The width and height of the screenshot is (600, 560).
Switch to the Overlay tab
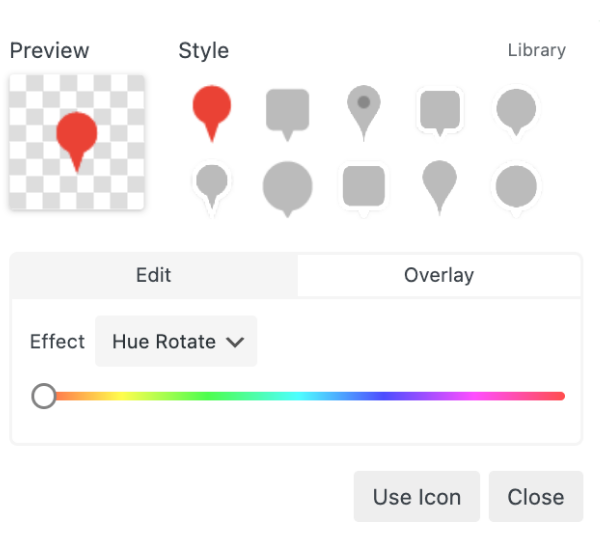point(439,275)
